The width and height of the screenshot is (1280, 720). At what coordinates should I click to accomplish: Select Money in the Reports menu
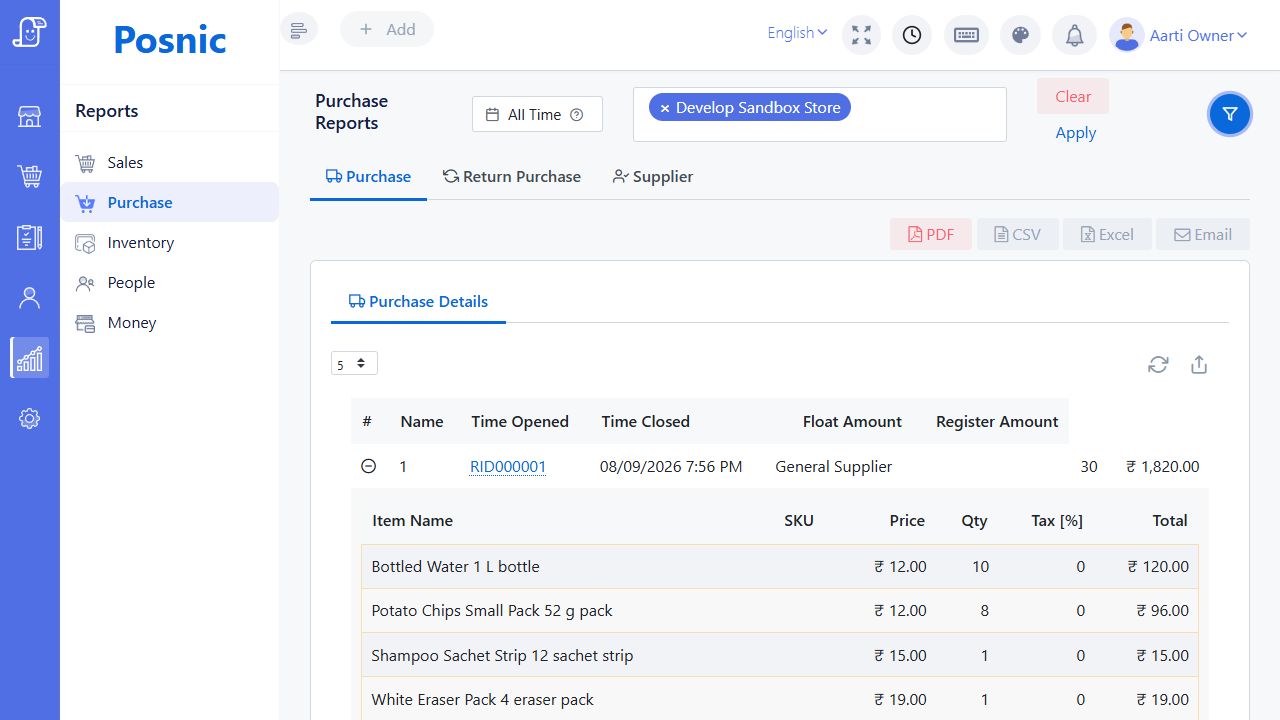click(x=170, y=322)
